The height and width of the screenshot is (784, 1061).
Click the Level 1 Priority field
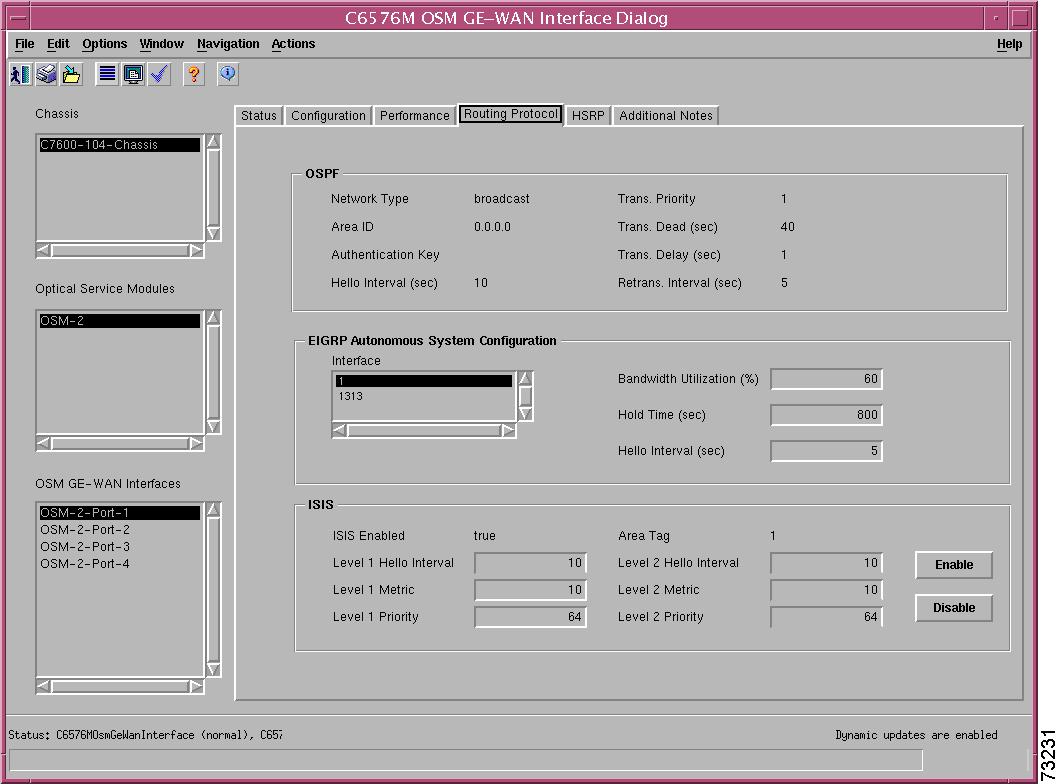pyautogui.click(x=530, y=617)
